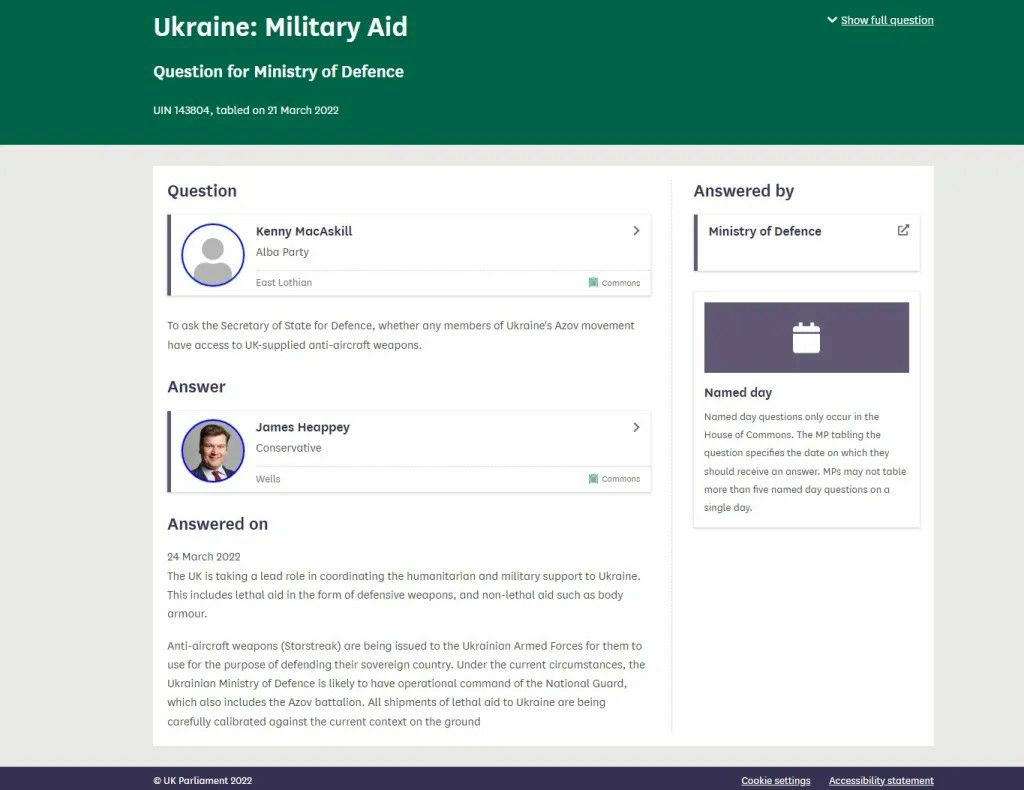Click the East Lothian constituency text
Screen dimensions: 1024x790
tap(284, 282)
